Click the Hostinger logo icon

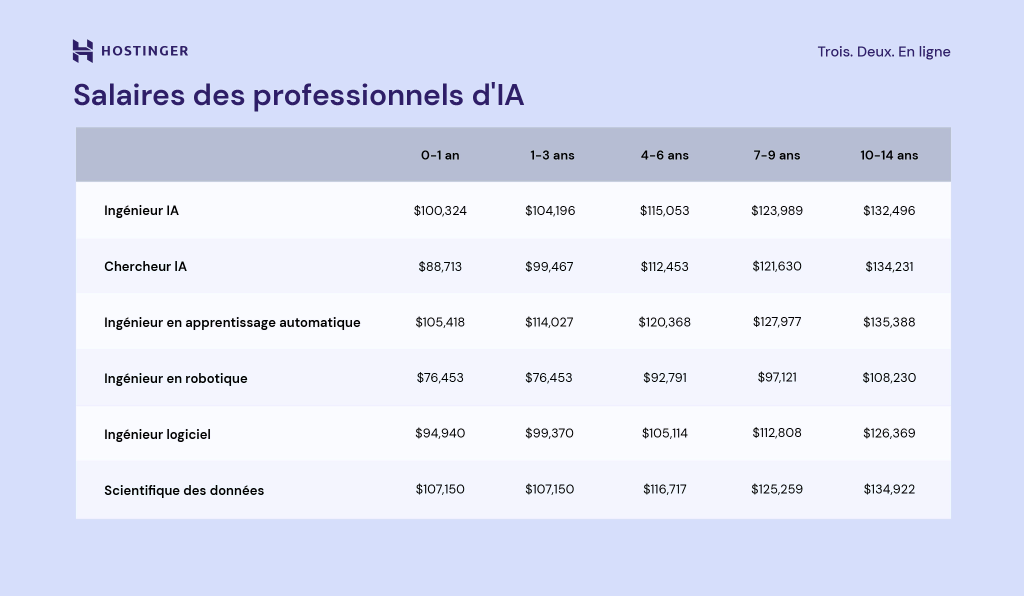[83, 51]
